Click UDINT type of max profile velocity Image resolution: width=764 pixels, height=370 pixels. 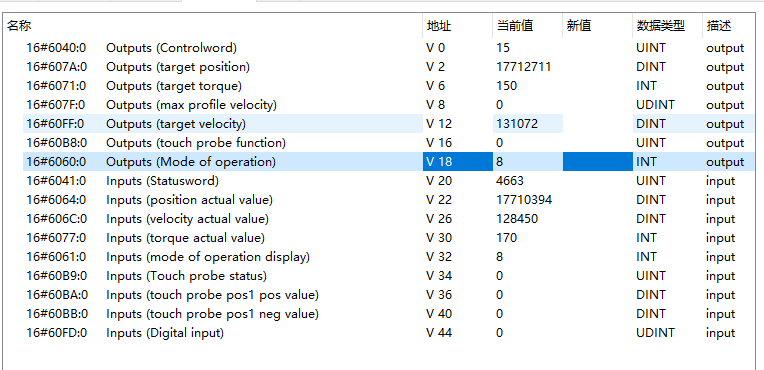pos(655,105)
